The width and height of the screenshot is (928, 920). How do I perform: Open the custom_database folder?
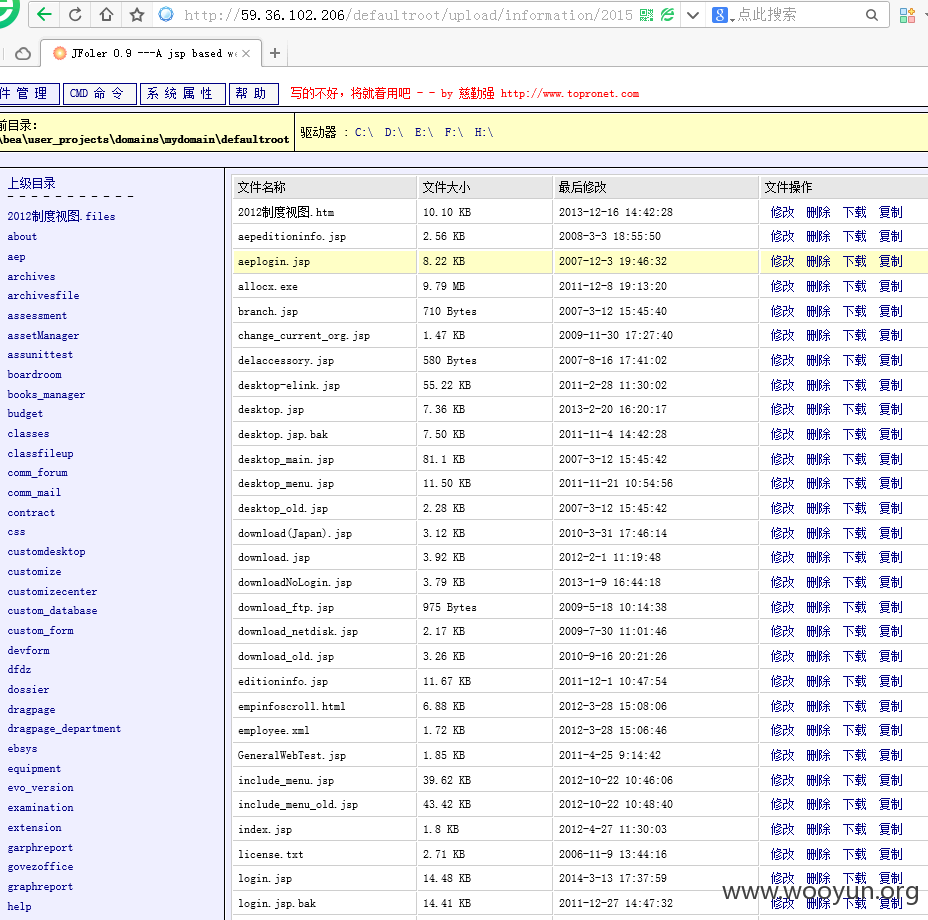pyautogui.click(x=52, y=610)
